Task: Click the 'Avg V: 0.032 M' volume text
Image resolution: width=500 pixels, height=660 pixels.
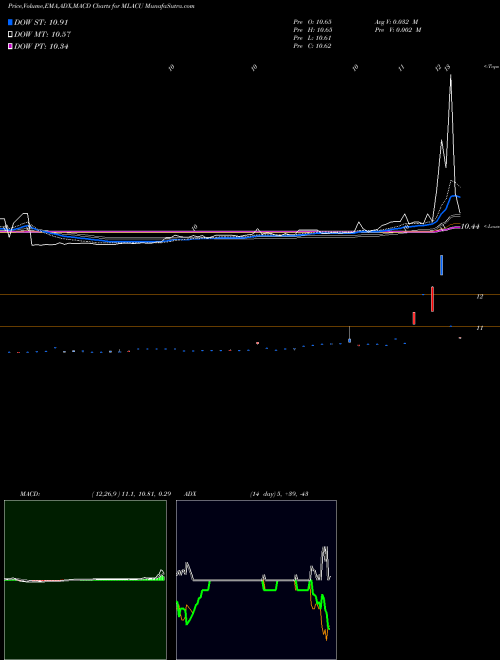Action: [397, 22]
